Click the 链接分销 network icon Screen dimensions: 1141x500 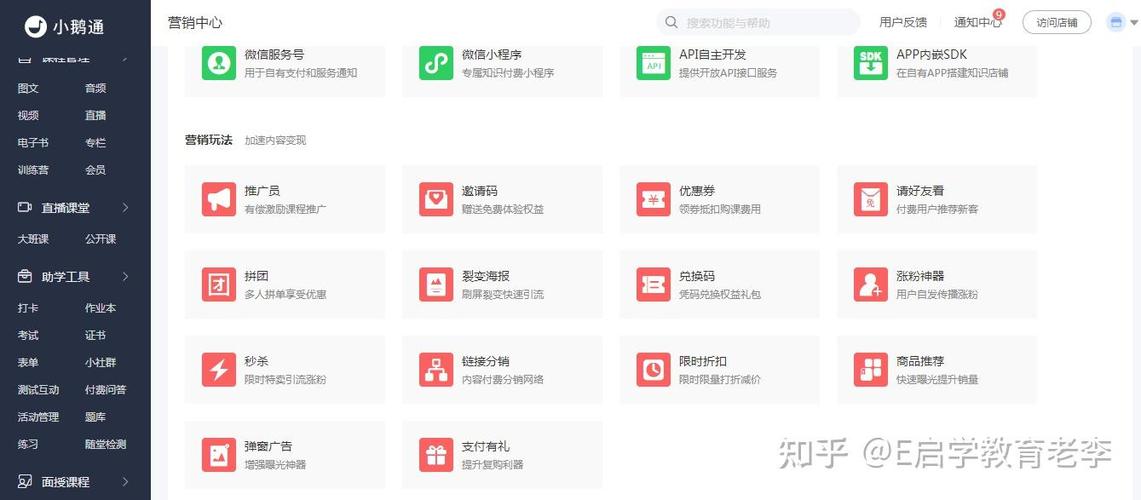tap(436, 370)
